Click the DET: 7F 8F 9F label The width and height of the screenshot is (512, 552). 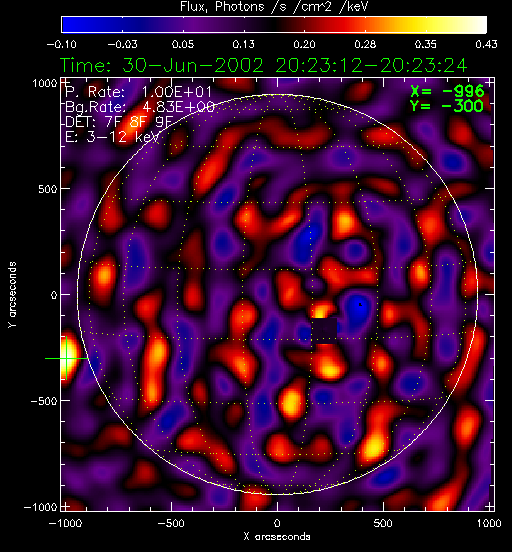click(119, 122)
